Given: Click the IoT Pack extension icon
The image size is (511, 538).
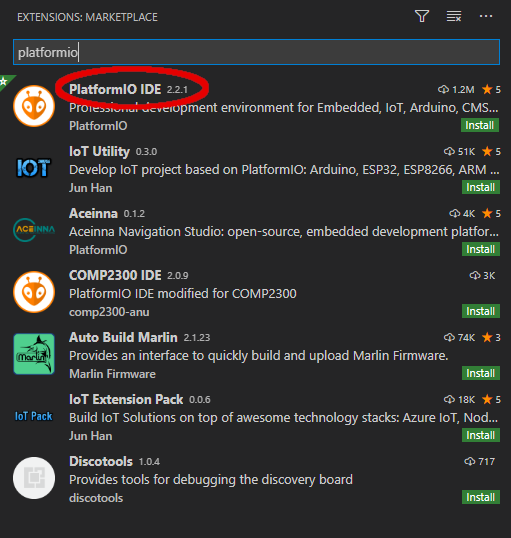Looking at the screenshot, I should point(34,416).
